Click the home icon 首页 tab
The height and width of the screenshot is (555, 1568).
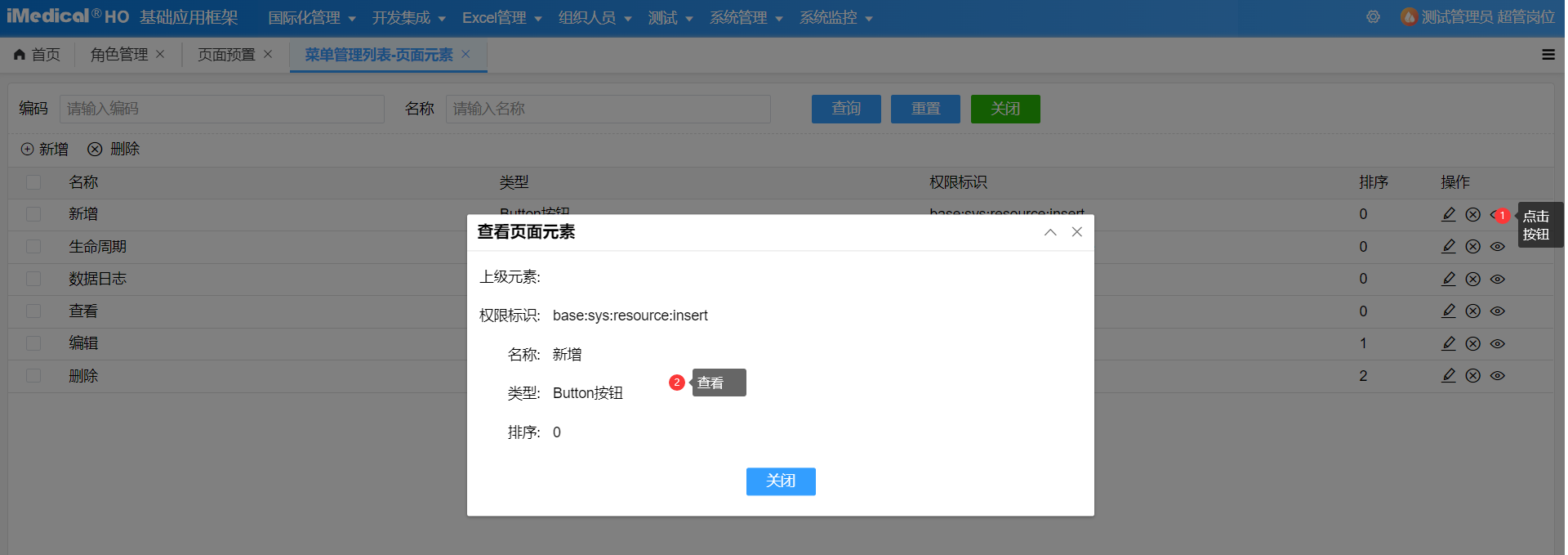coord(37,55)
